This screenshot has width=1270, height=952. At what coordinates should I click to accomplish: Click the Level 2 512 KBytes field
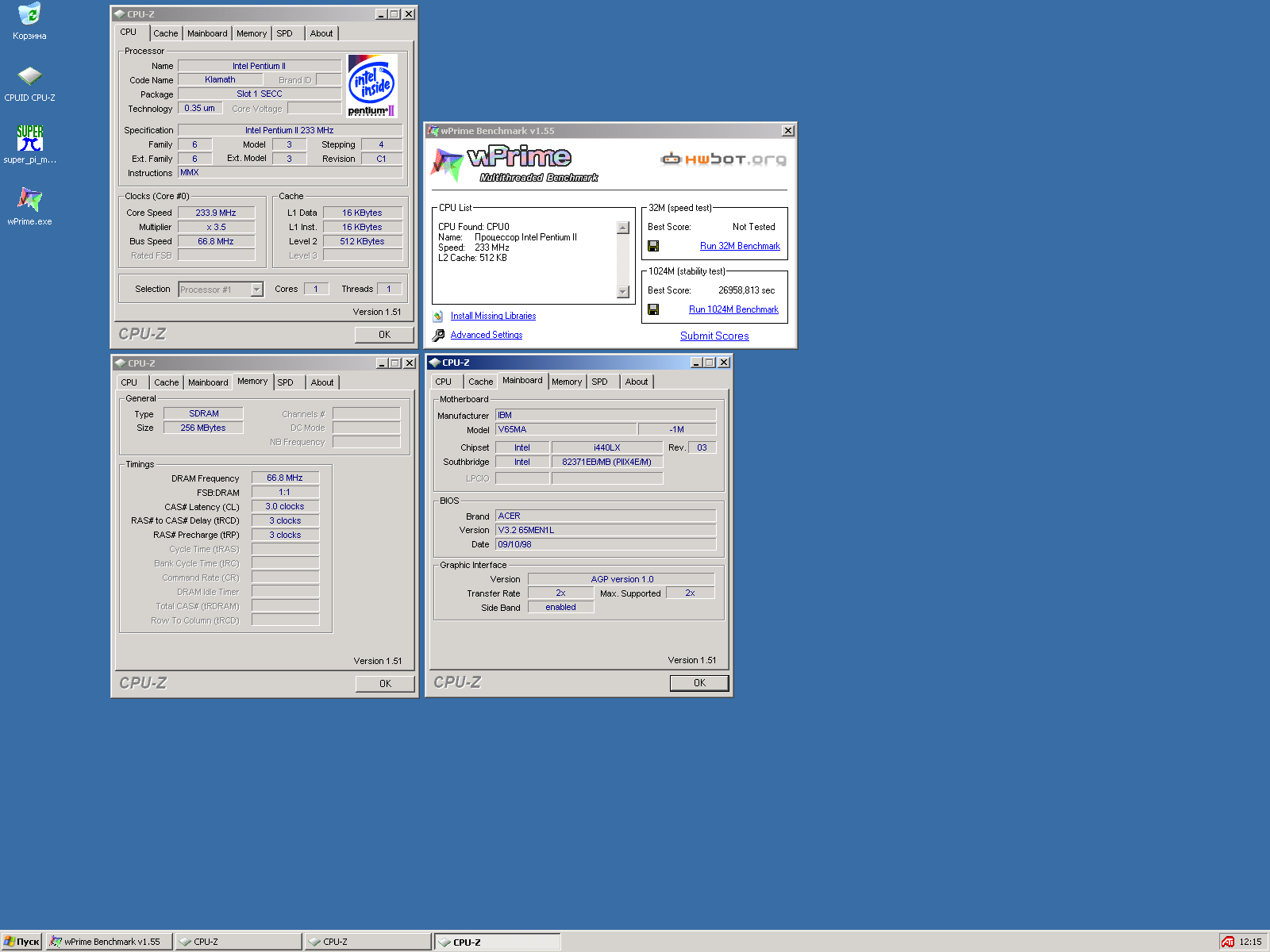coord(362,241)
